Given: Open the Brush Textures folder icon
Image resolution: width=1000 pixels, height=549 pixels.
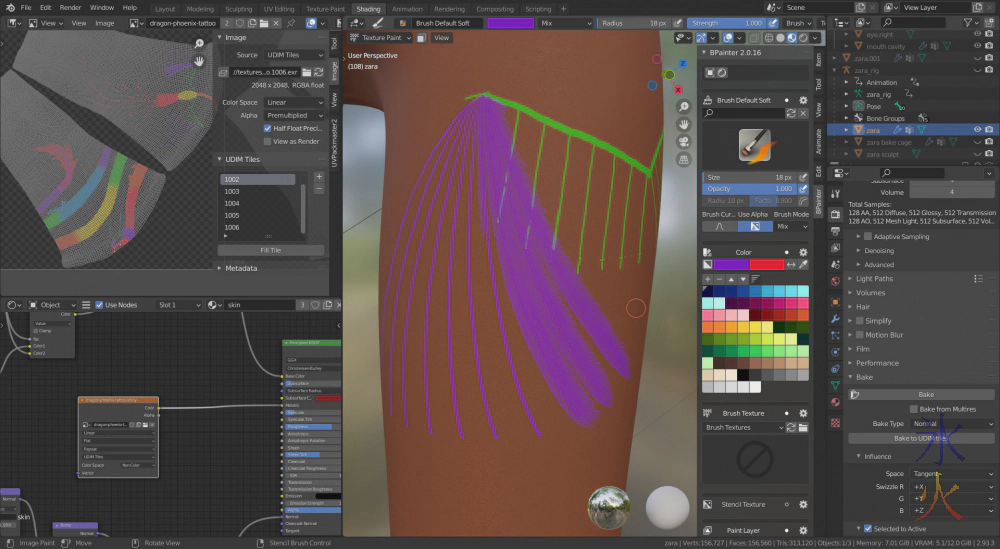Looking at the screenshot, I should [803, 427].
